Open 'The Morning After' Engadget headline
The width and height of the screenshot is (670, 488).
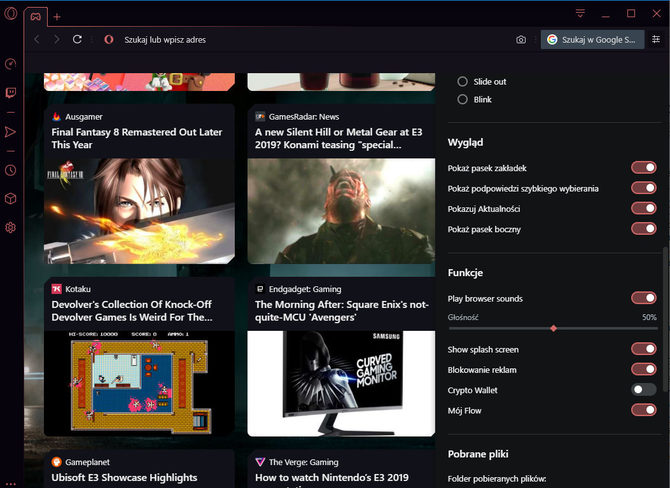click(x=341, y=311)
